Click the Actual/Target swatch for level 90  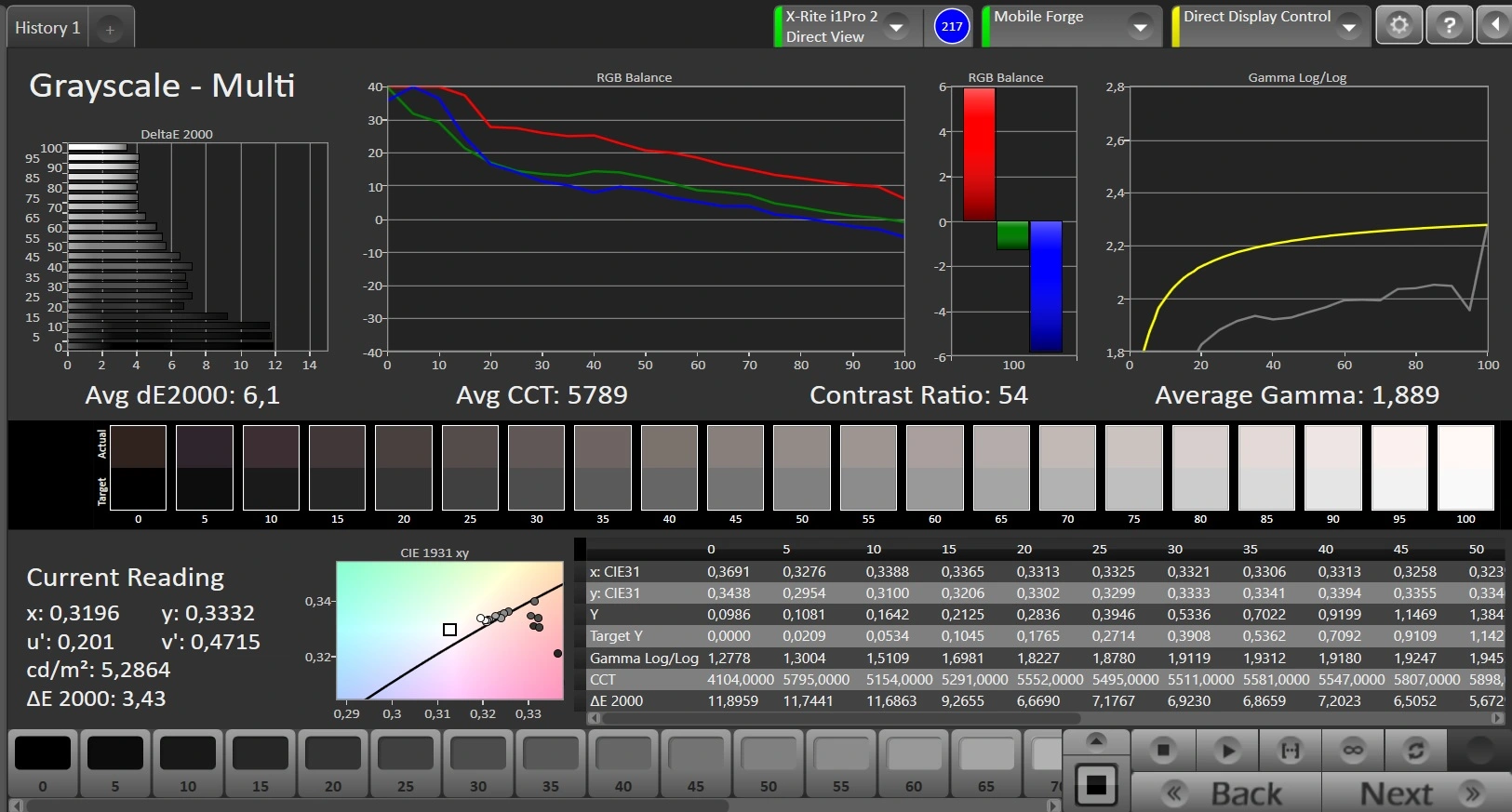[x=1333, y=468]
